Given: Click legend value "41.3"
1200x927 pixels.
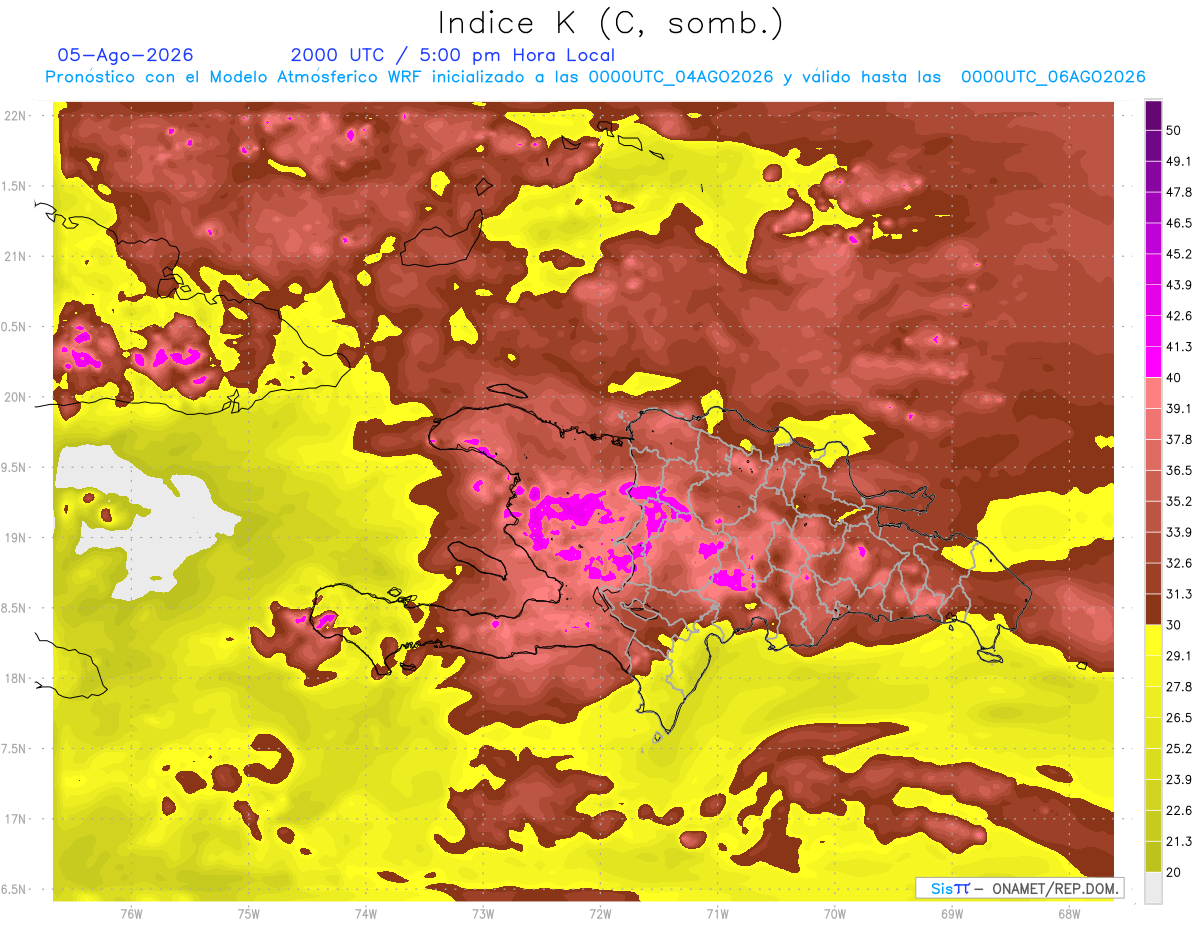Looking at the screenshot, I should coord(1178,347).
